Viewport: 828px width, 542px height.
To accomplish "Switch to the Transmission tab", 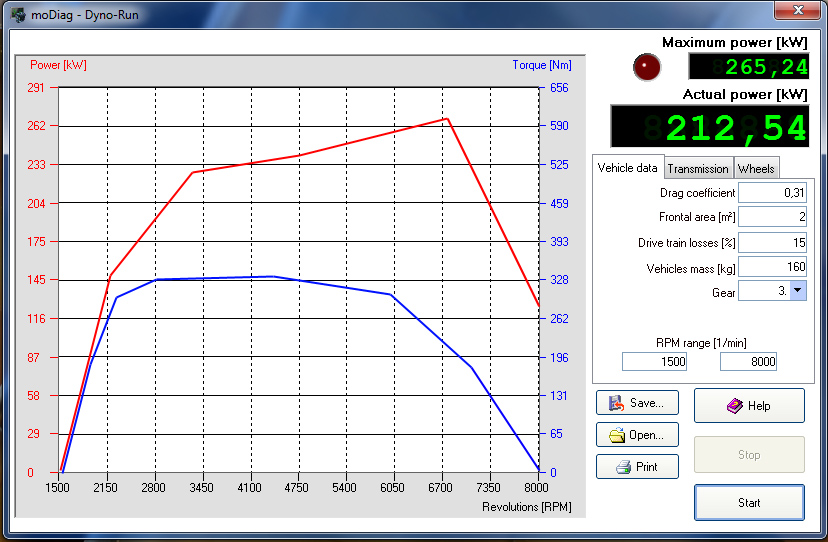I will point(698,169).
